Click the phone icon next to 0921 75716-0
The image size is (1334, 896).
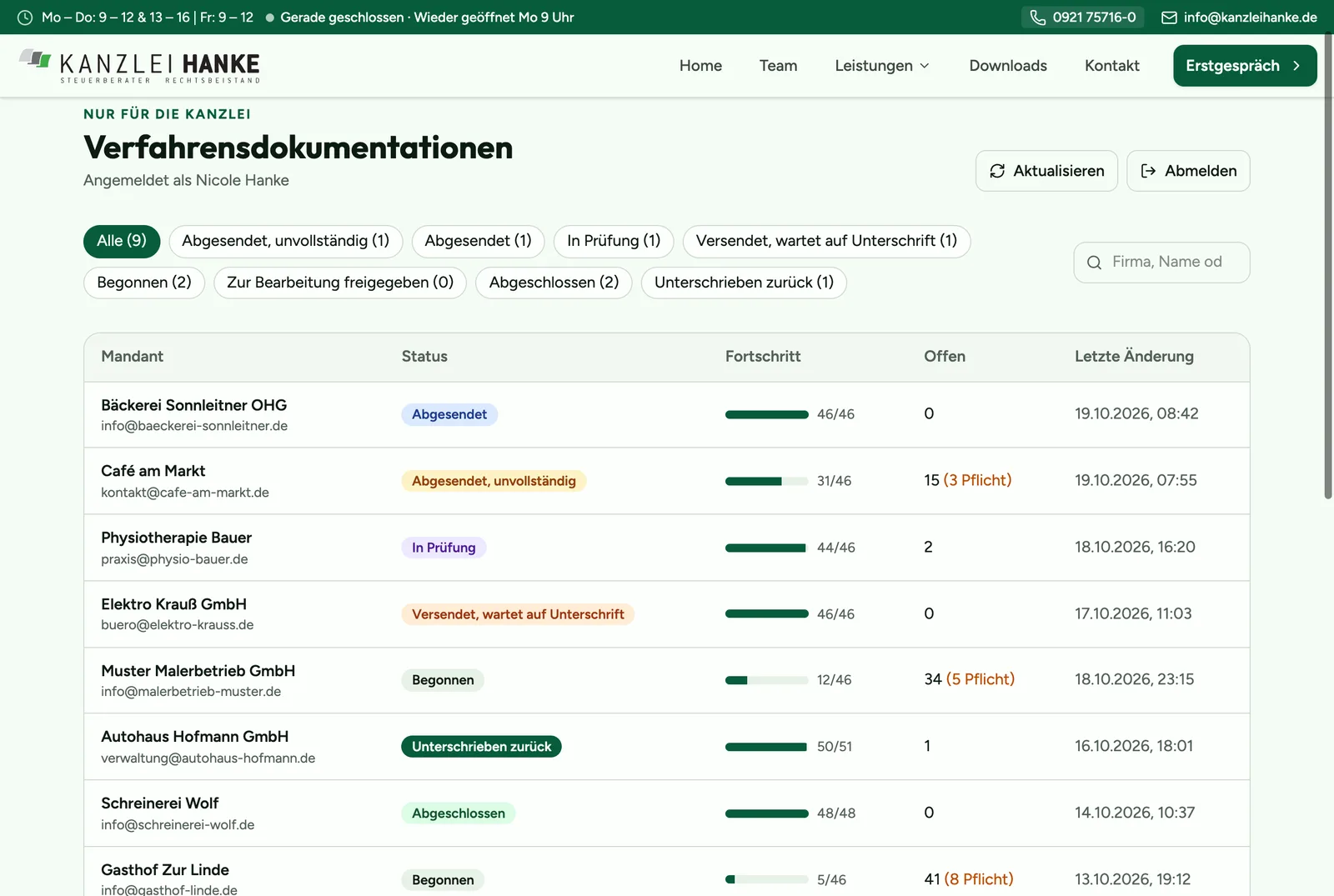(x=1038, y=18)
